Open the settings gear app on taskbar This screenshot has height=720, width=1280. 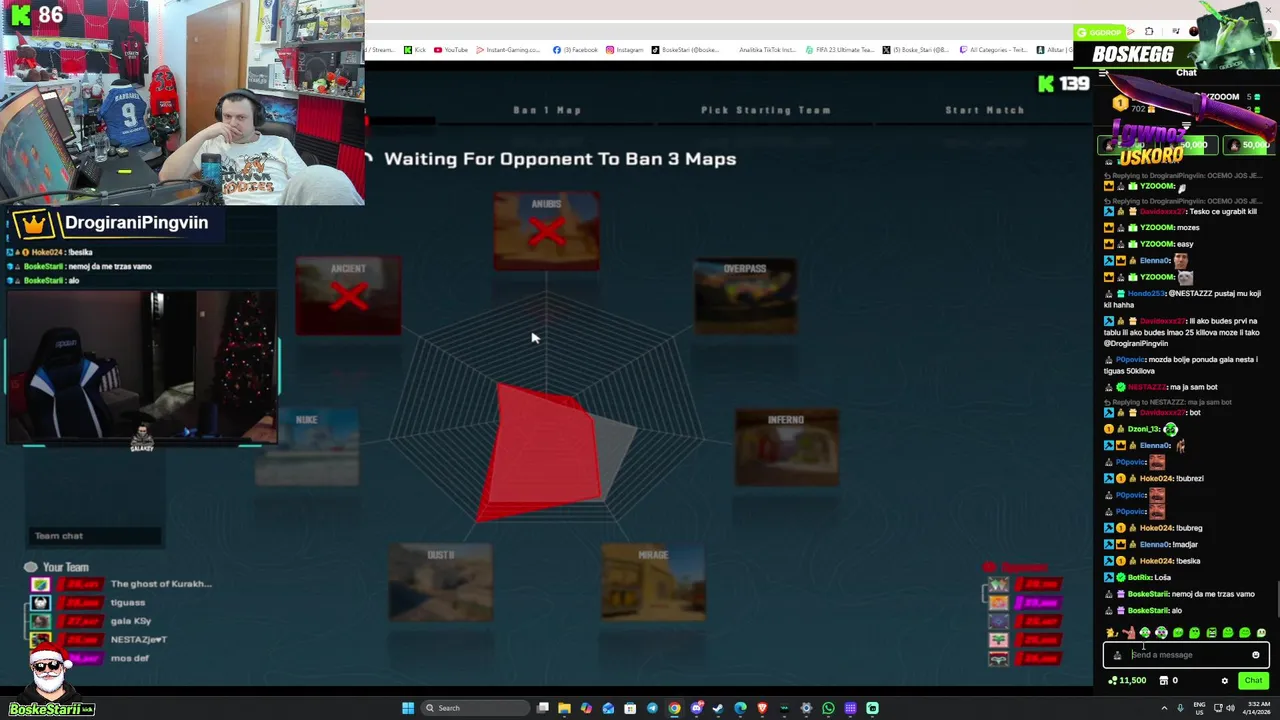point(806,708)
